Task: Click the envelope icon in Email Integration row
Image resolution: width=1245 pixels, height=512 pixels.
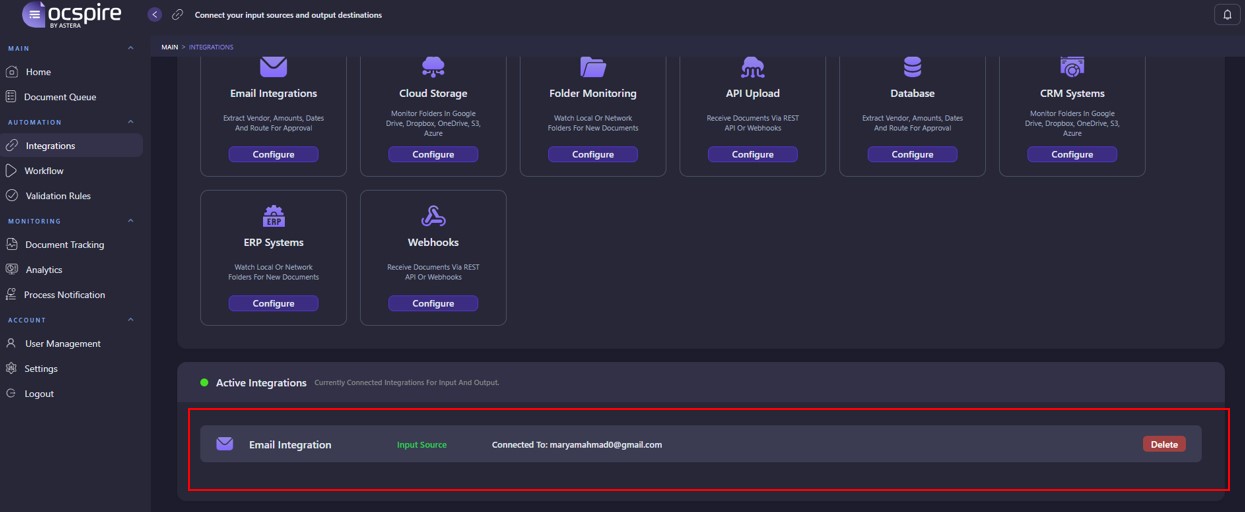Action: [x=225, y=444]
